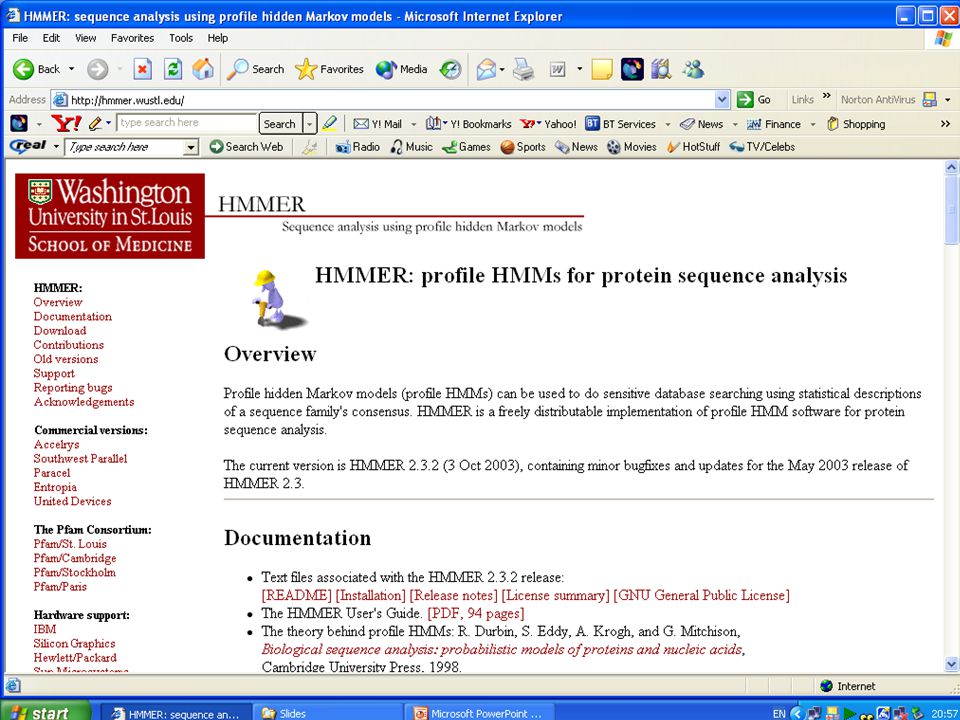Open Music in the Real toolbar

coord(411,147)
